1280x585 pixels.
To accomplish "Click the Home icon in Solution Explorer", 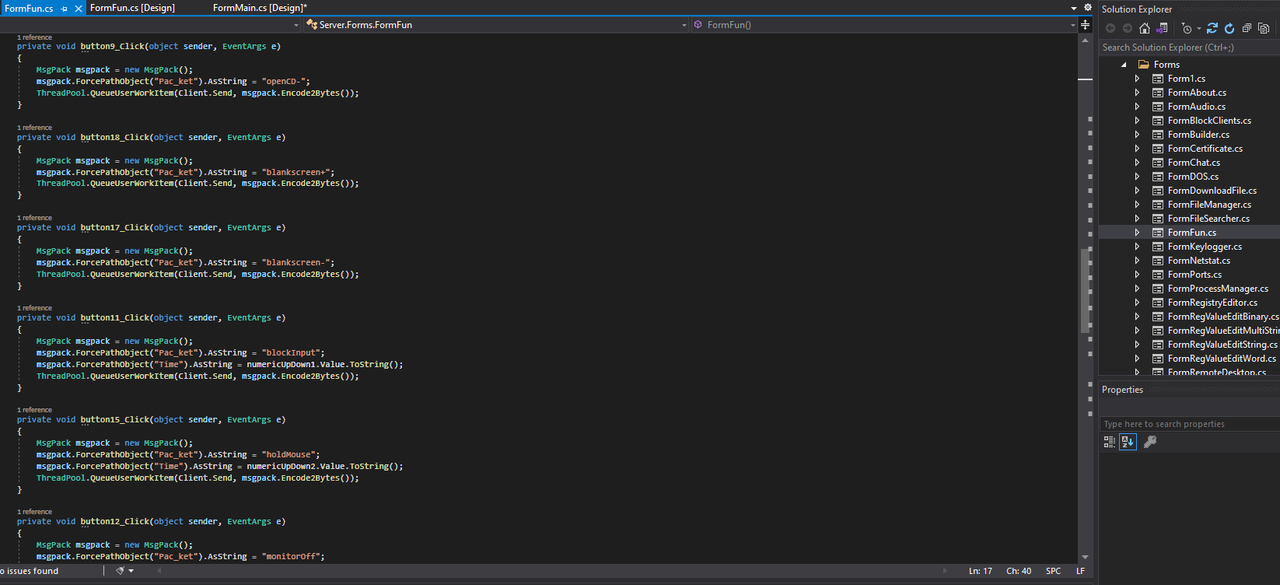I will pos(1145,28).
